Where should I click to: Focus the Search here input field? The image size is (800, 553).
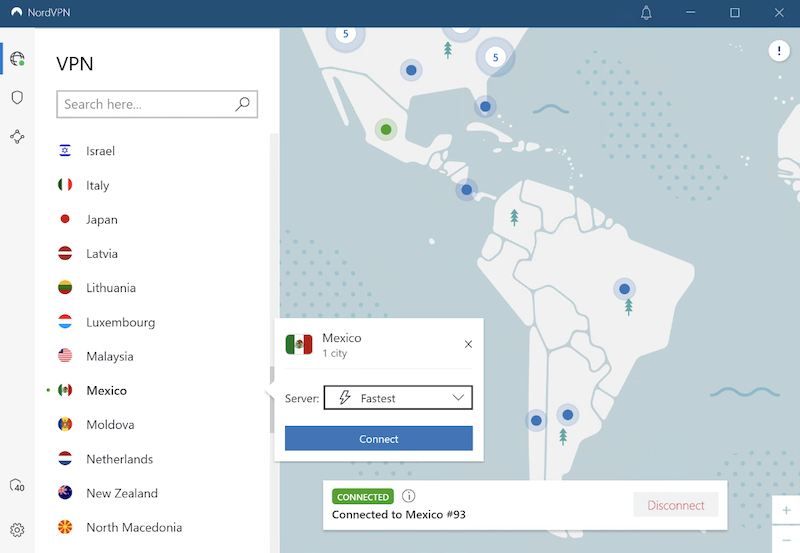point(157,104)
